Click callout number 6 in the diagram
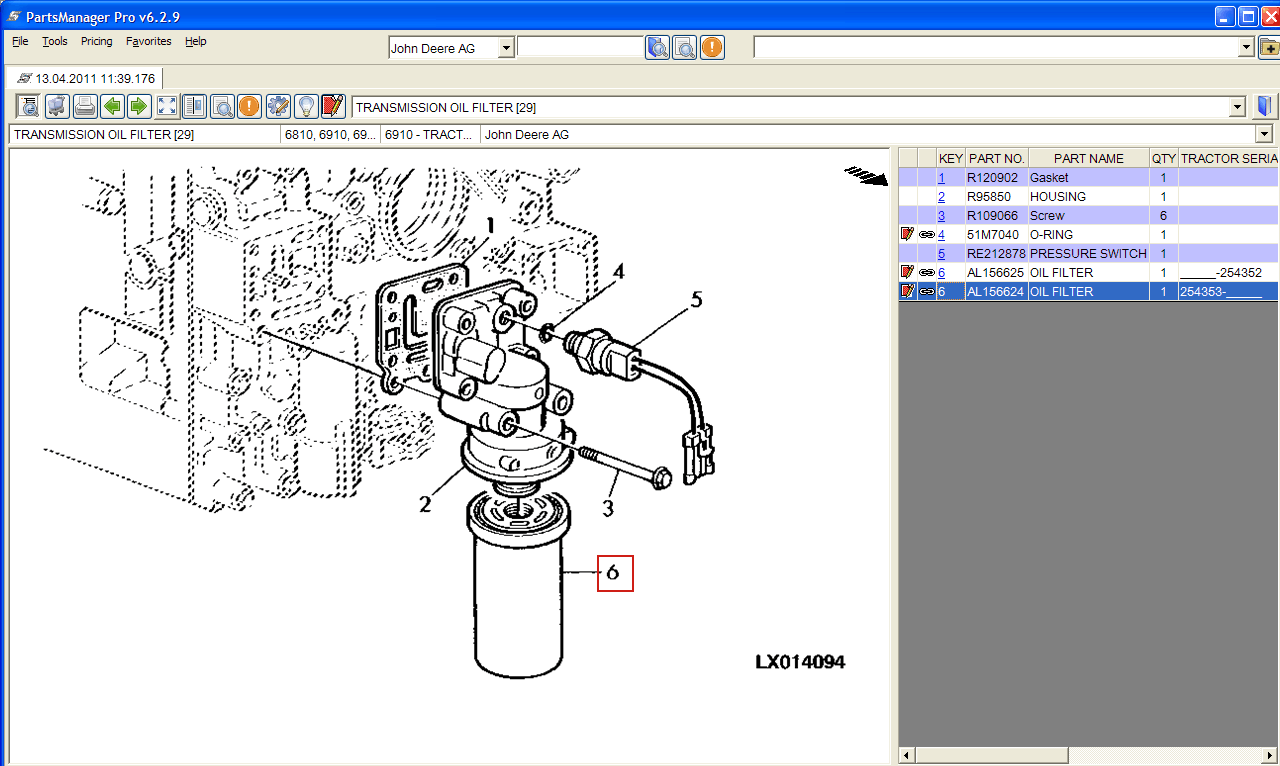1280x766 pixels. pyautogui.click(x=614, y=573)
